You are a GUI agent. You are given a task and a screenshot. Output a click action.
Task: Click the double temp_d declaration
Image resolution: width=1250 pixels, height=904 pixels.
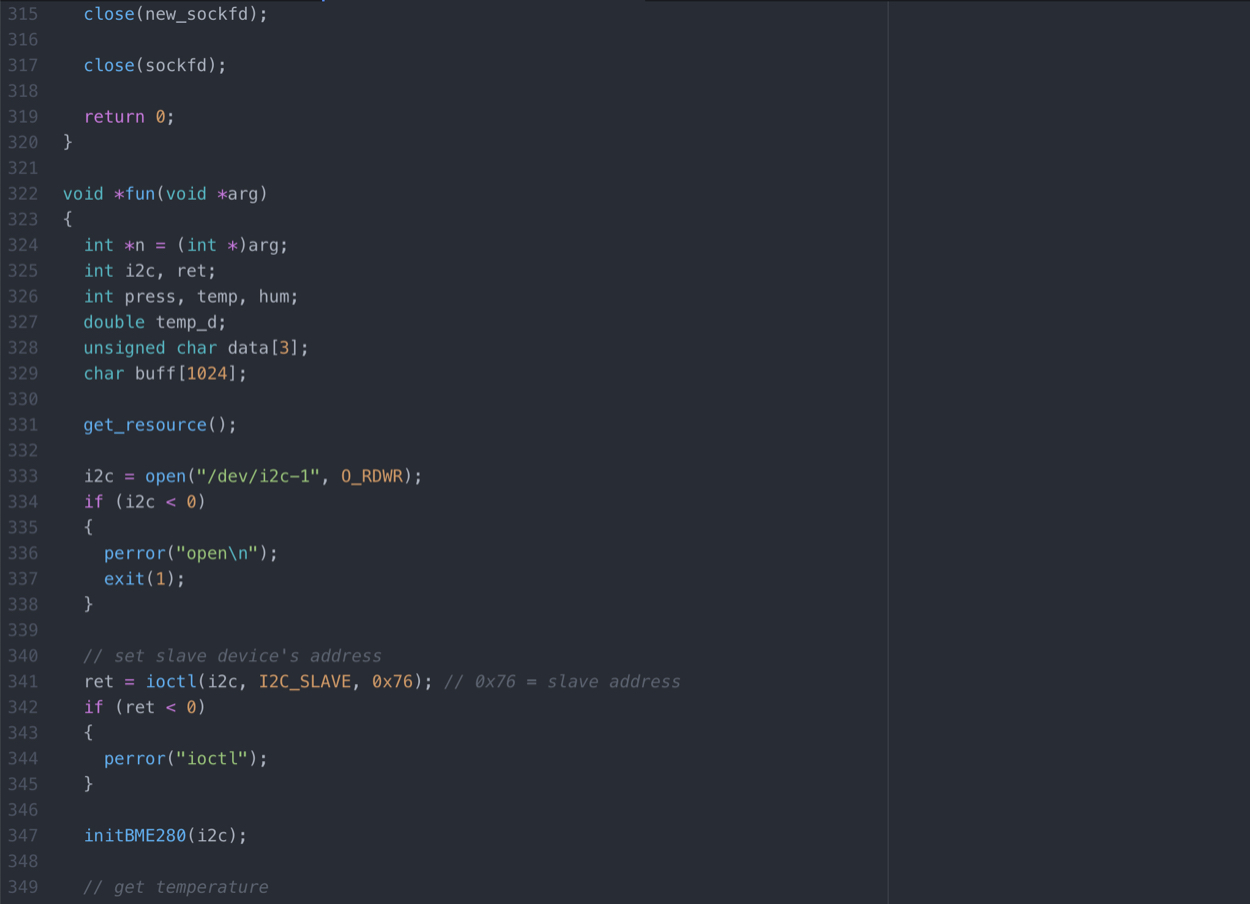coord(155,322)
